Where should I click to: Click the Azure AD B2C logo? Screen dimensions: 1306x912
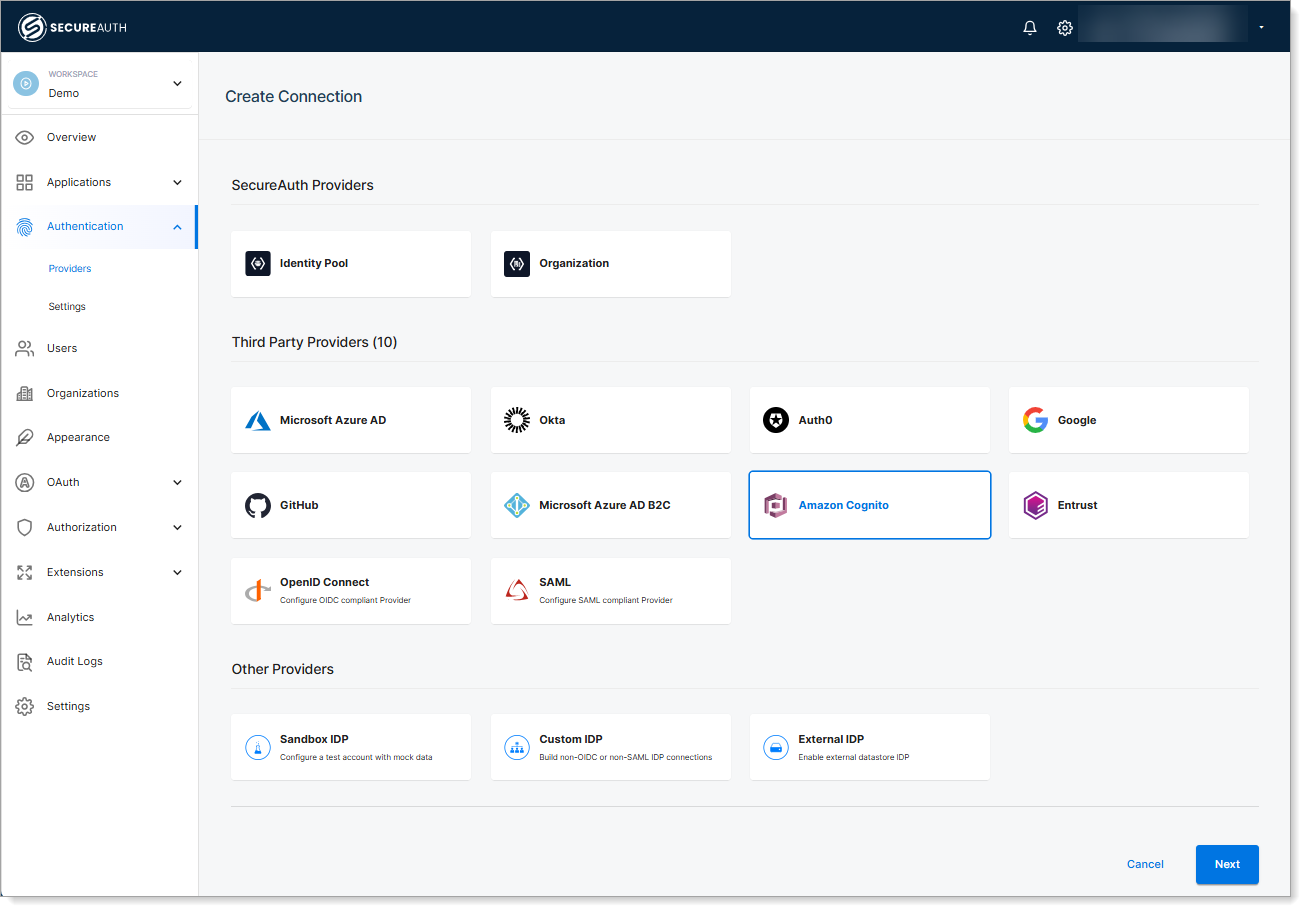pyautogui.click(x=517, y=505)
